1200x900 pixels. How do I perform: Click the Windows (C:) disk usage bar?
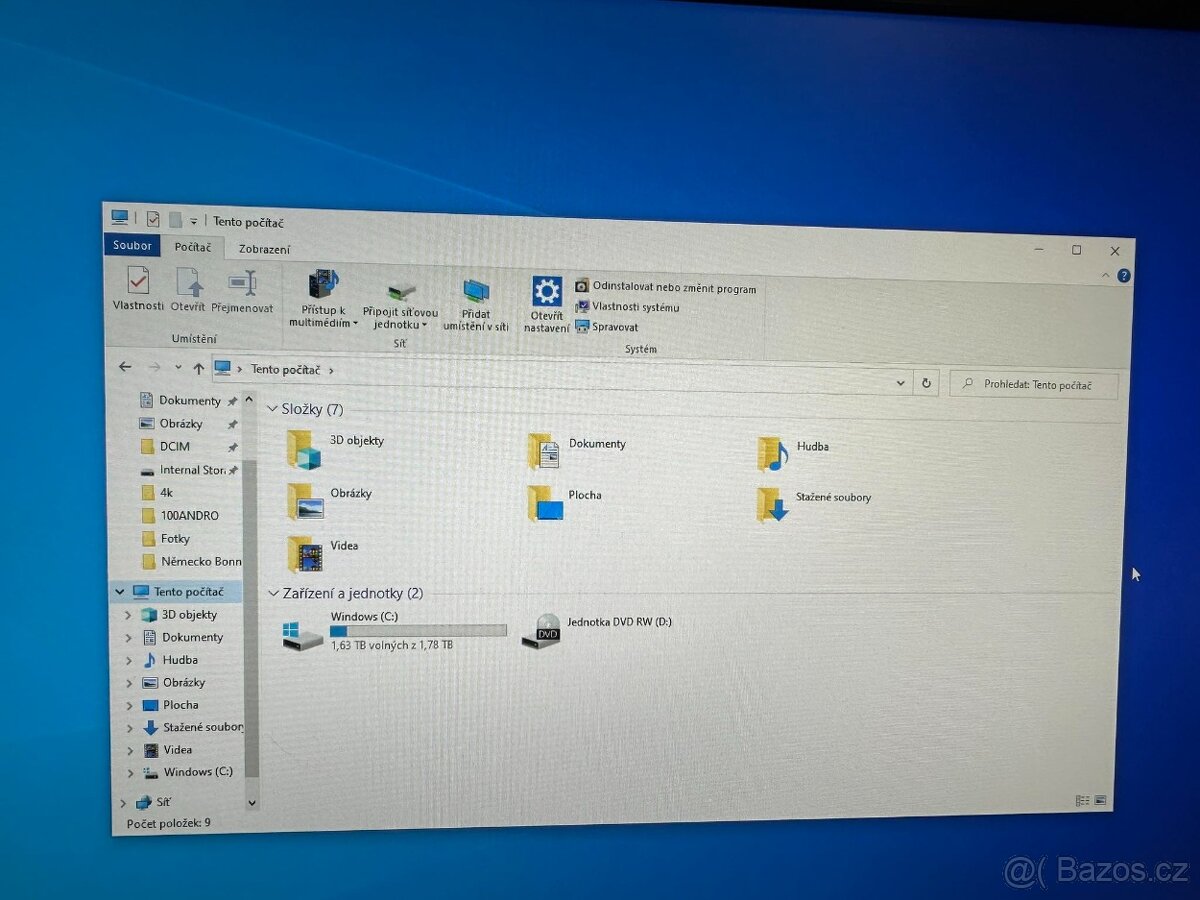coord(417,630)
